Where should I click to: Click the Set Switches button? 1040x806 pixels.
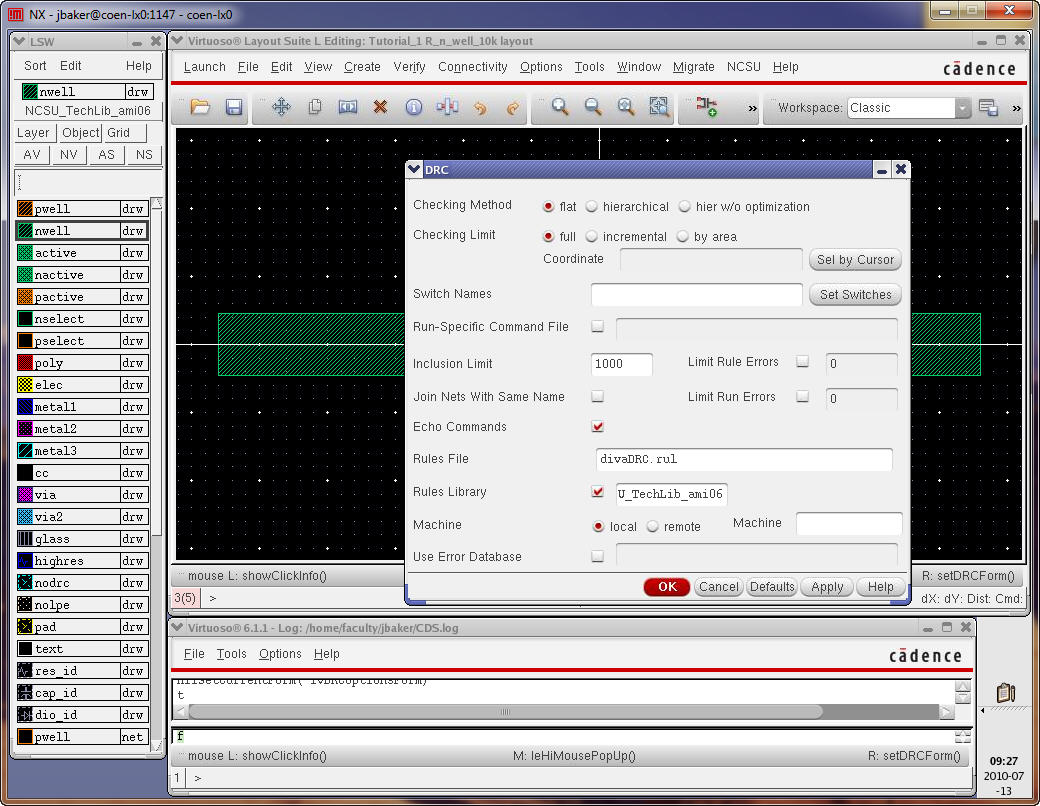click(x=855, y=295)
